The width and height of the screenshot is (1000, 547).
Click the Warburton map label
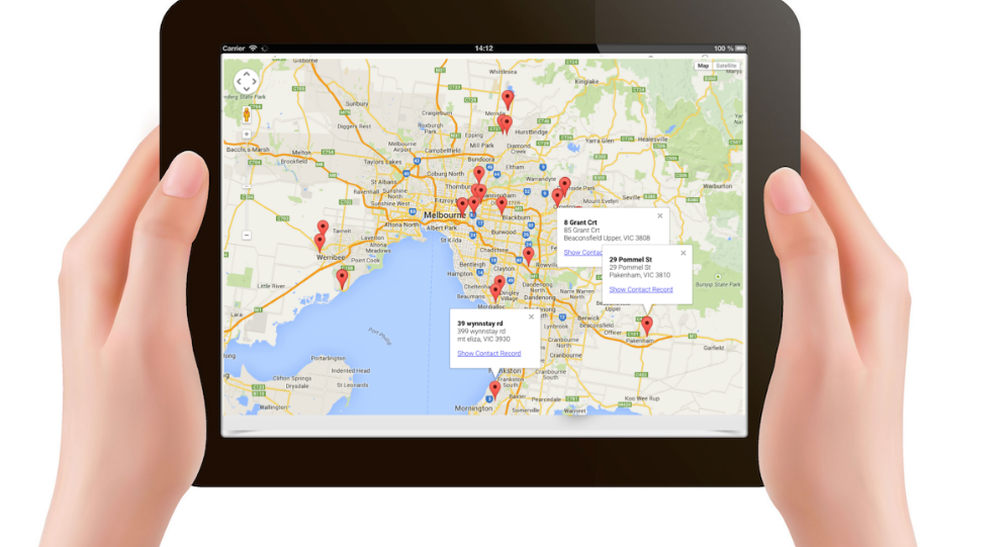click(x=717, y=186)
